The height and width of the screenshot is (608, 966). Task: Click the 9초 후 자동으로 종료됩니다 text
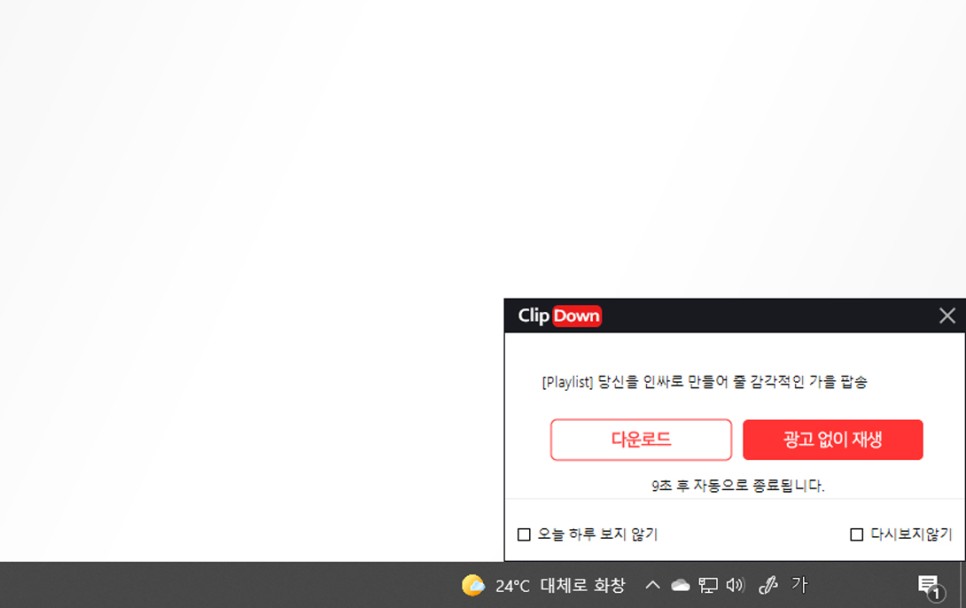tap(737, 485)
